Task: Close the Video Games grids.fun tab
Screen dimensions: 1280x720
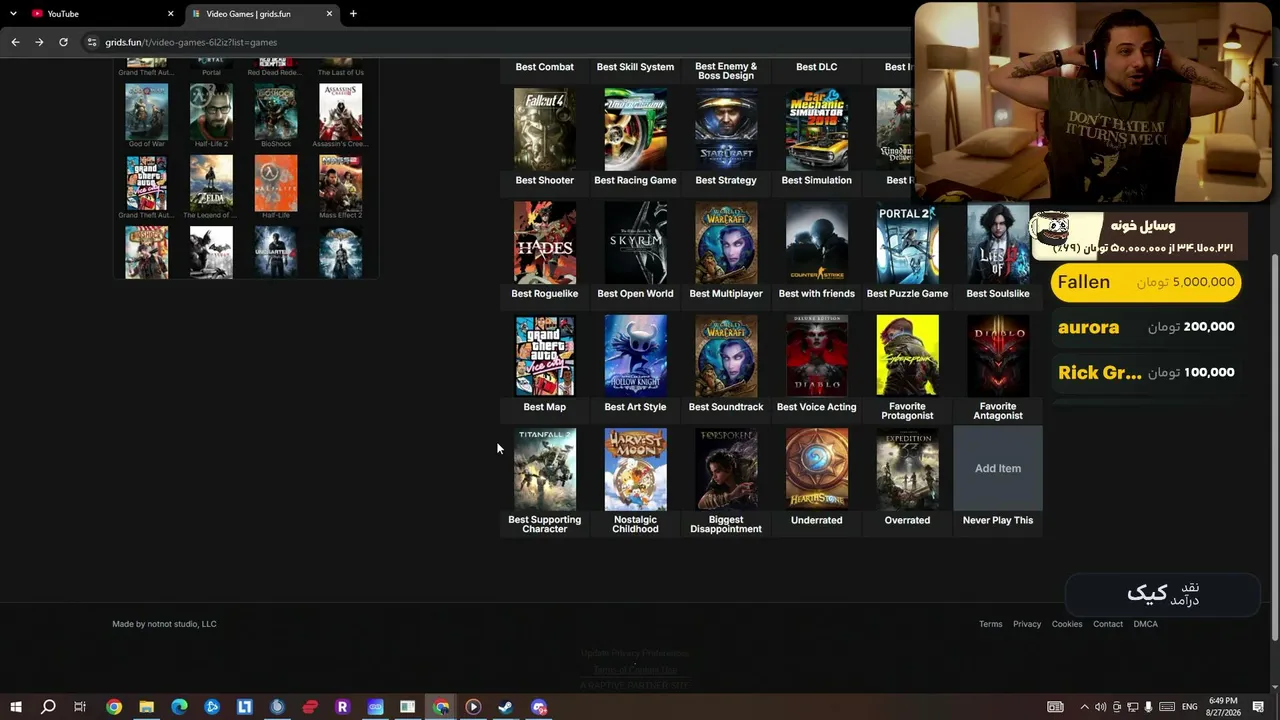Action: coord(329,14)
